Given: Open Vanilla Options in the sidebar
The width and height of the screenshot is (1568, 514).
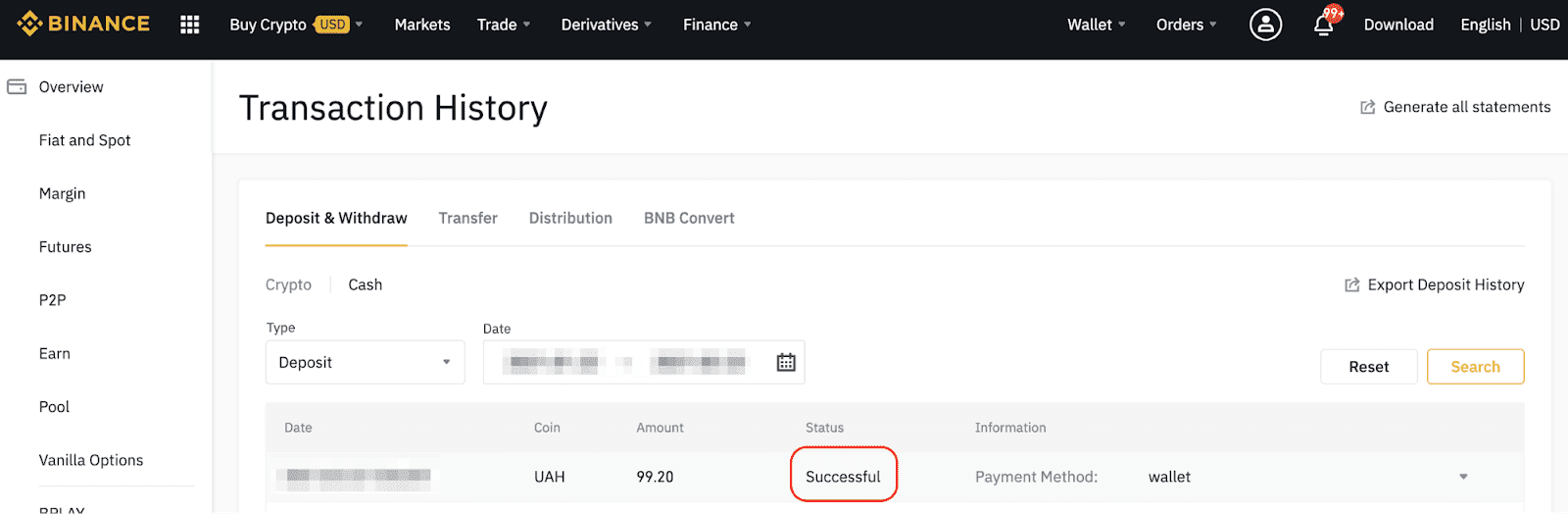Looking at the screenshot, I should click(x=90, y=460).
